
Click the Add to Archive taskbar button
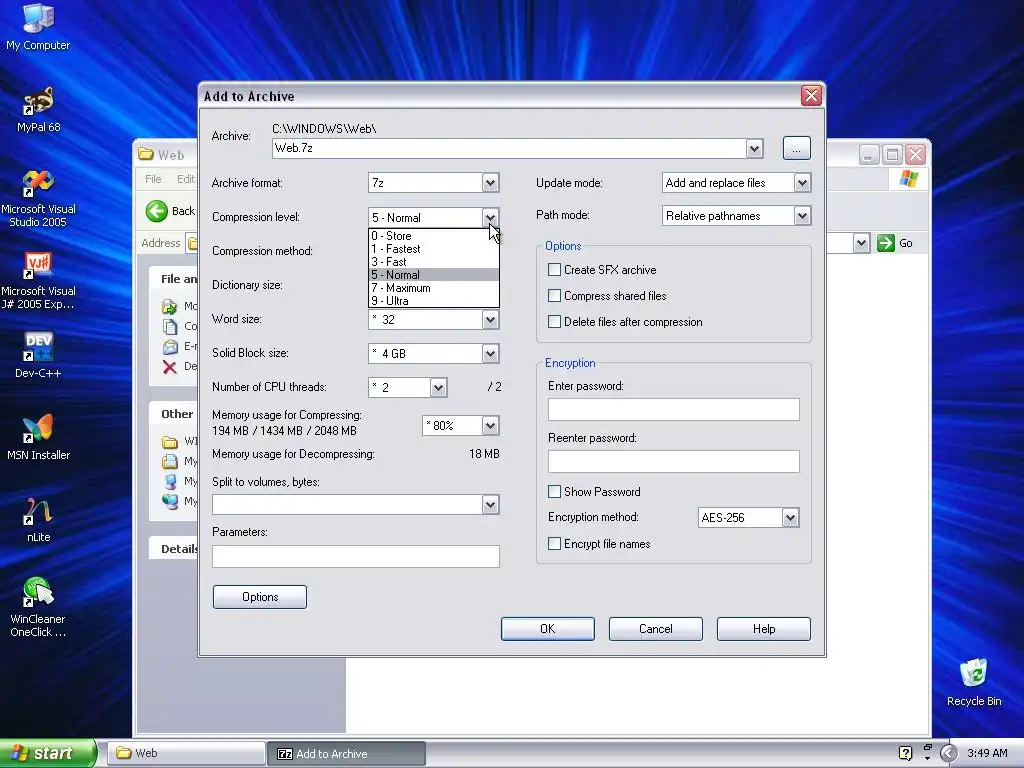point(346,754)
